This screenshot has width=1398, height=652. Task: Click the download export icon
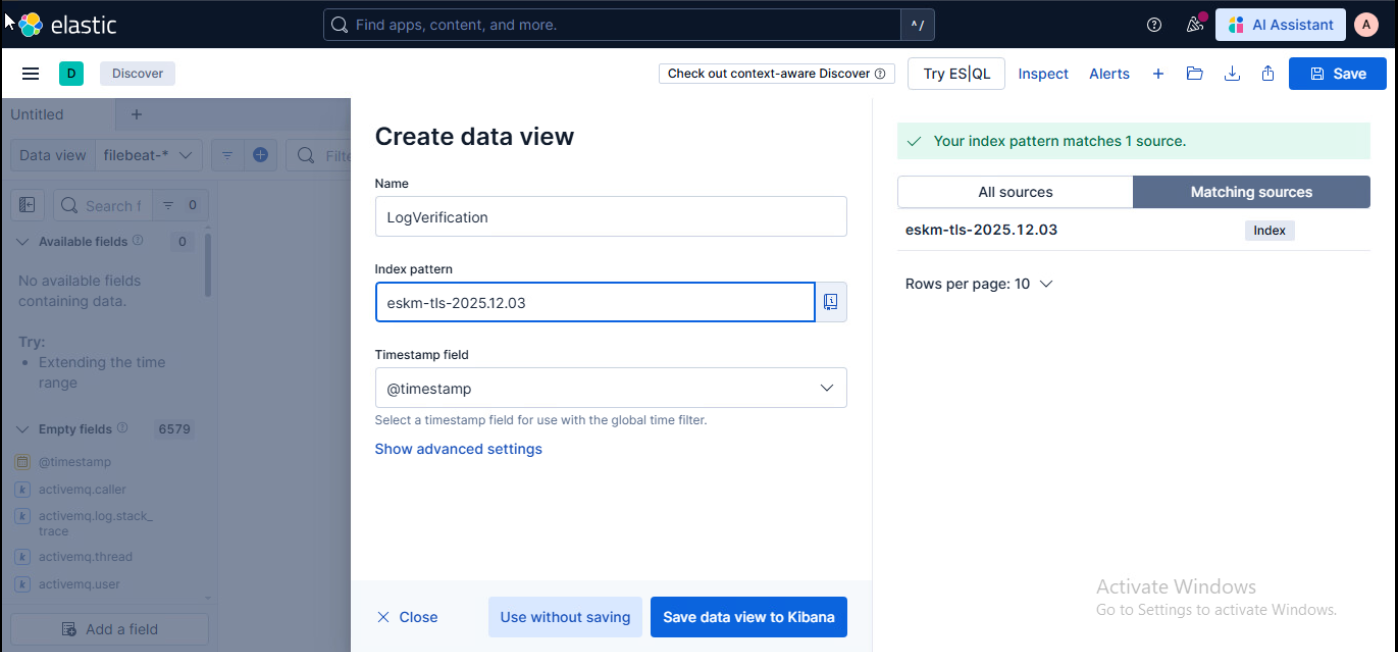click(1232, 73)
